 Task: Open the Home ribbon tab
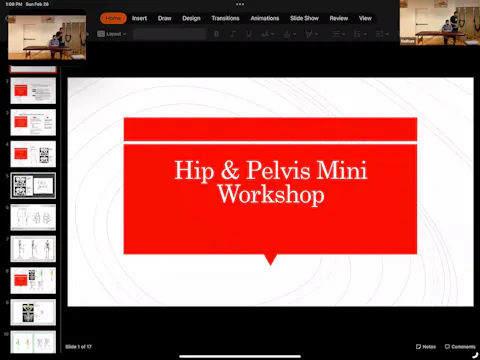click(x=113, y=18)
